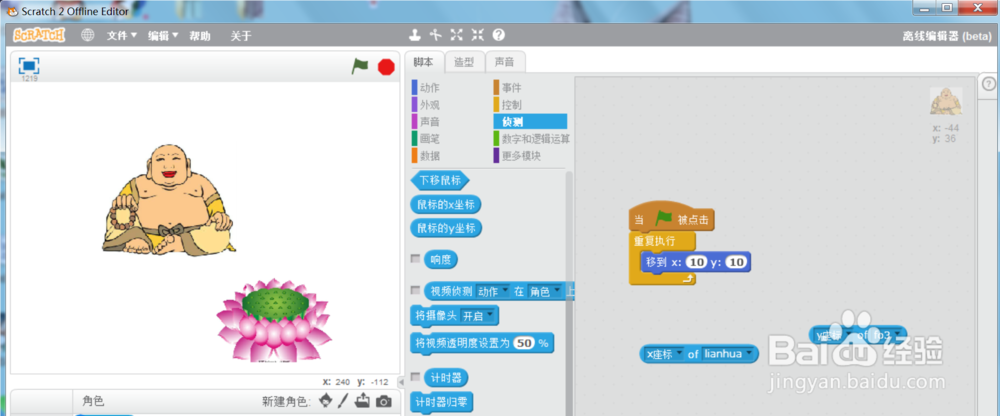
Task: Click the 50 value in the video transparency block
Action: pos(524,343)
